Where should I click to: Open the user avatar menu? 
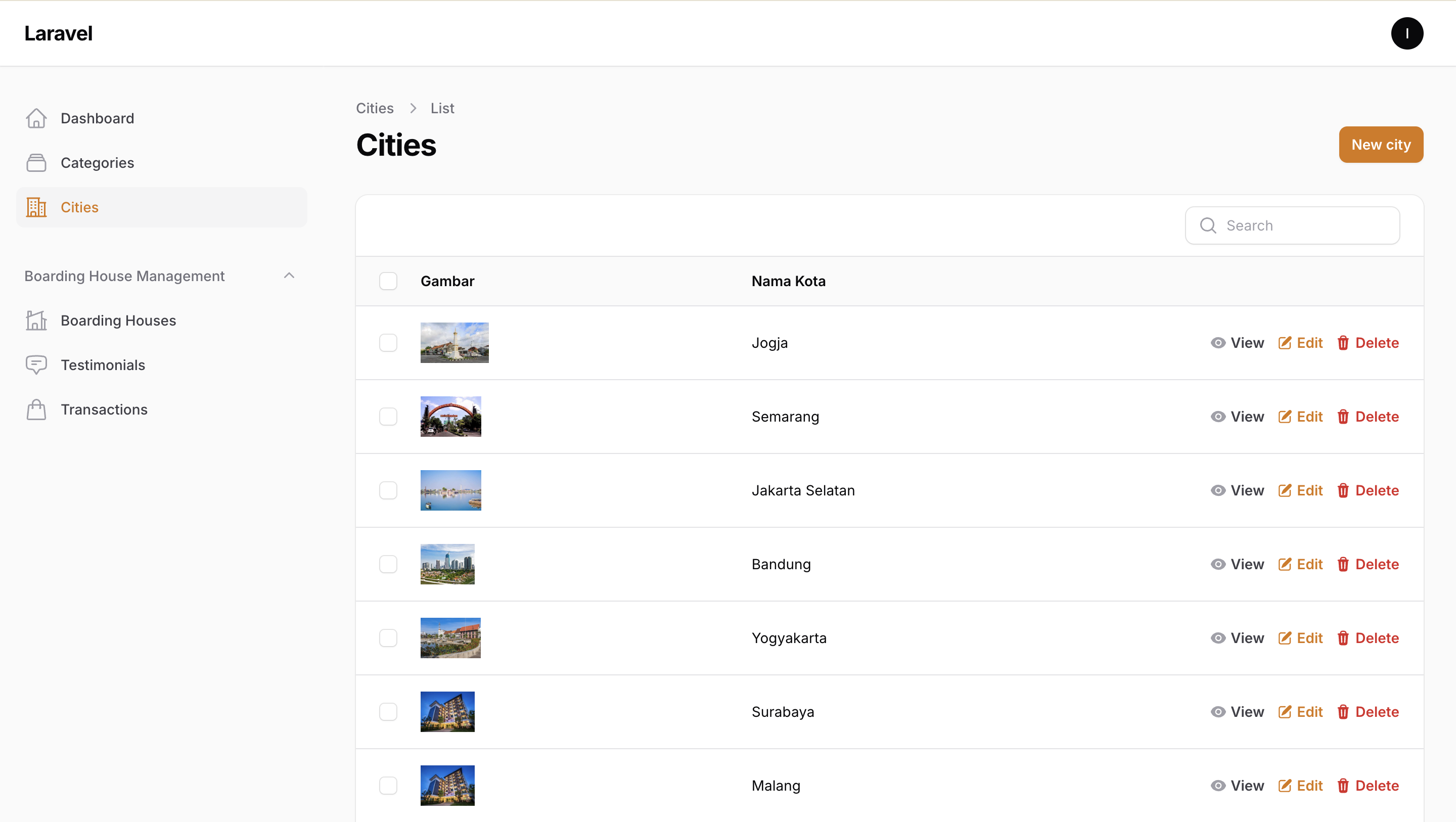pyautogui.click(x=1407, y=33)
